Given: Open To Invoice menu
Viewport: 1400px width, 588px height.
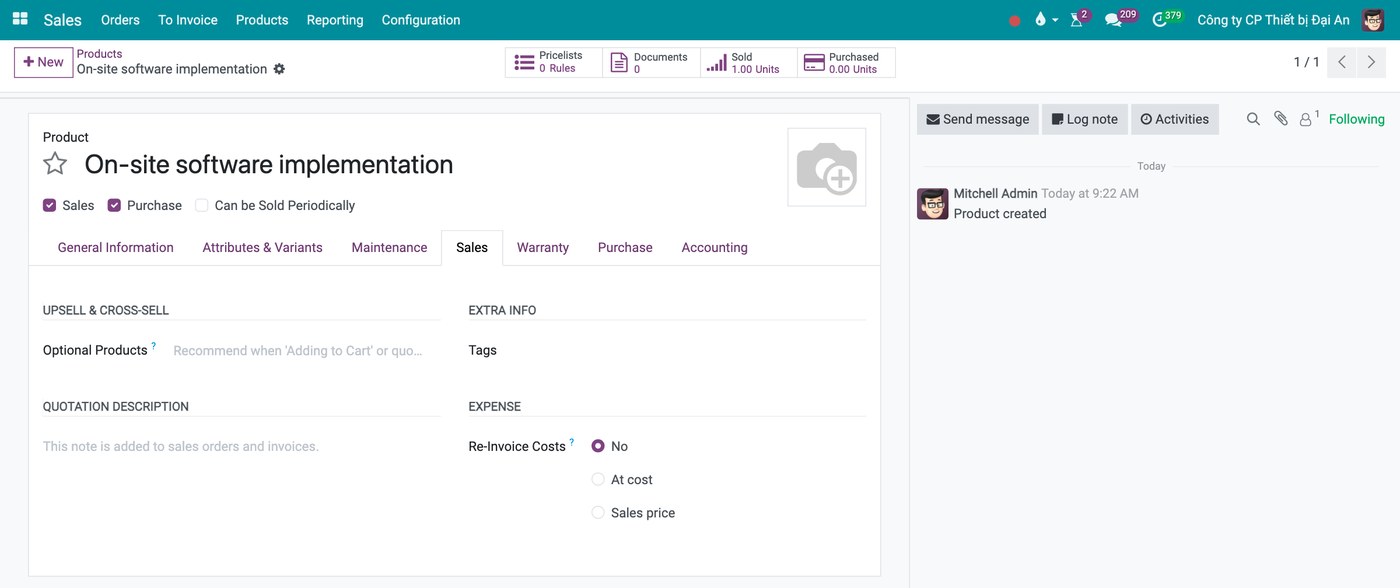Looking at the screenshot, I should coord(187,20).
